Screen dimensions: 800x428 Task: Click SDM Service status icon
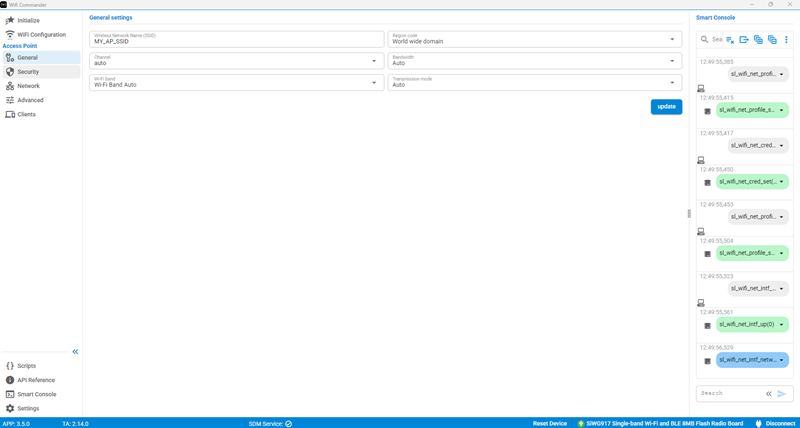289,423
